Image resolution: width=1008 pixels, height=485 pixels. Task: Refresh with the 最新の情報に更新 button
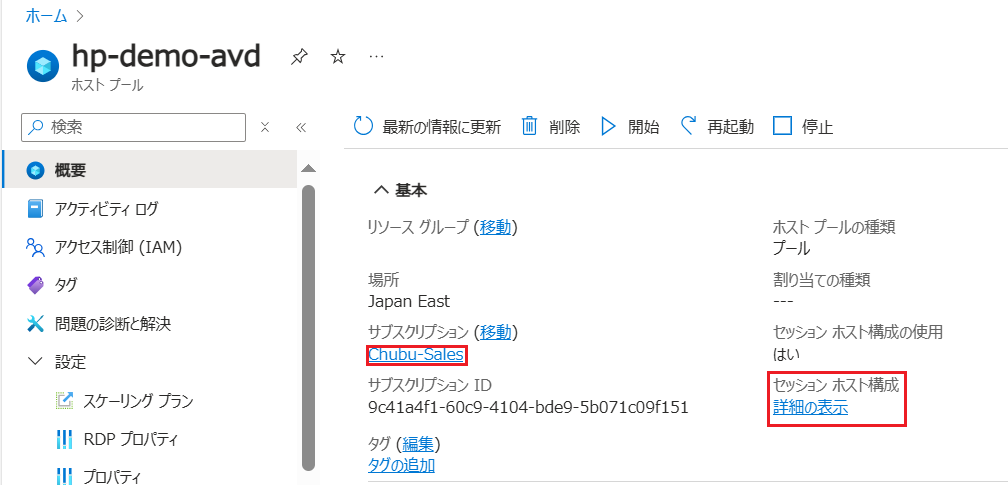coord(427,127)
